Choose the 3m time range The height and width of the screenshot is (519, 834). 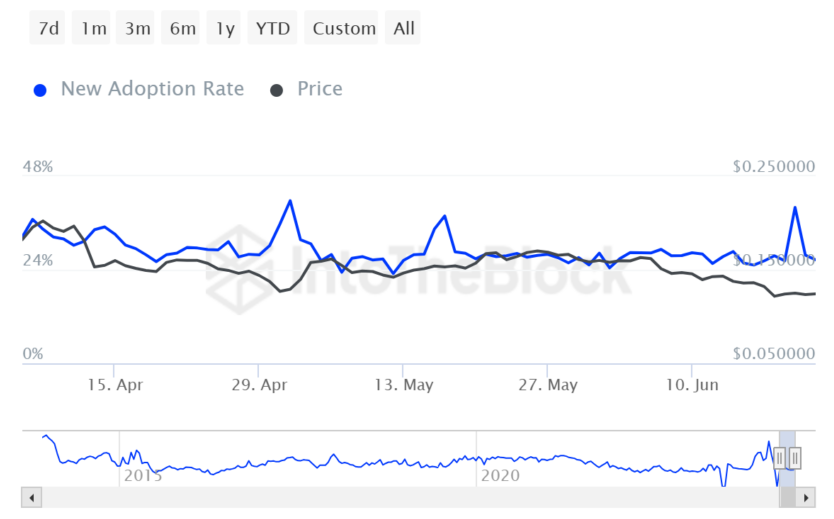click(137, 28)
